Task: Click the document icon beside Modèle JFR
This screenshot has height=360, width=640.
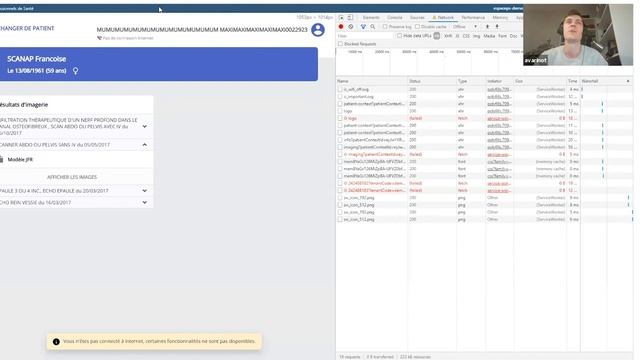Action: click(2, 159)
